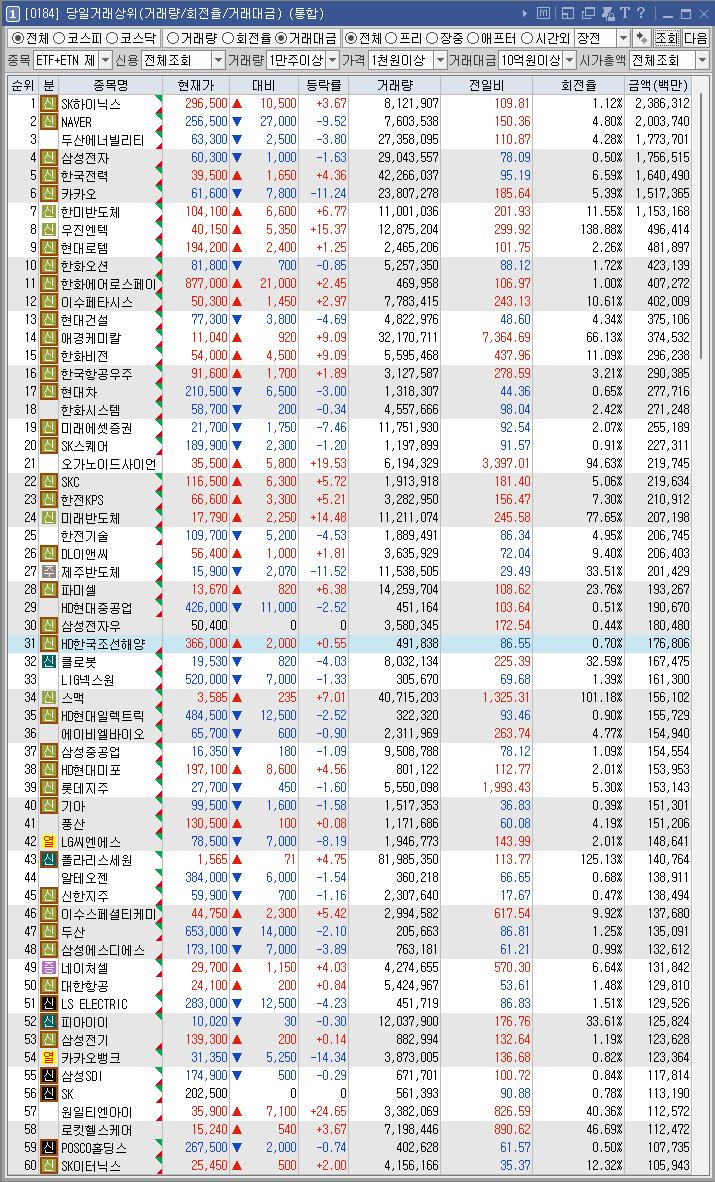
Task: Click the 신 badge in the 삼성SDI row
Action: coord(49,1076)
